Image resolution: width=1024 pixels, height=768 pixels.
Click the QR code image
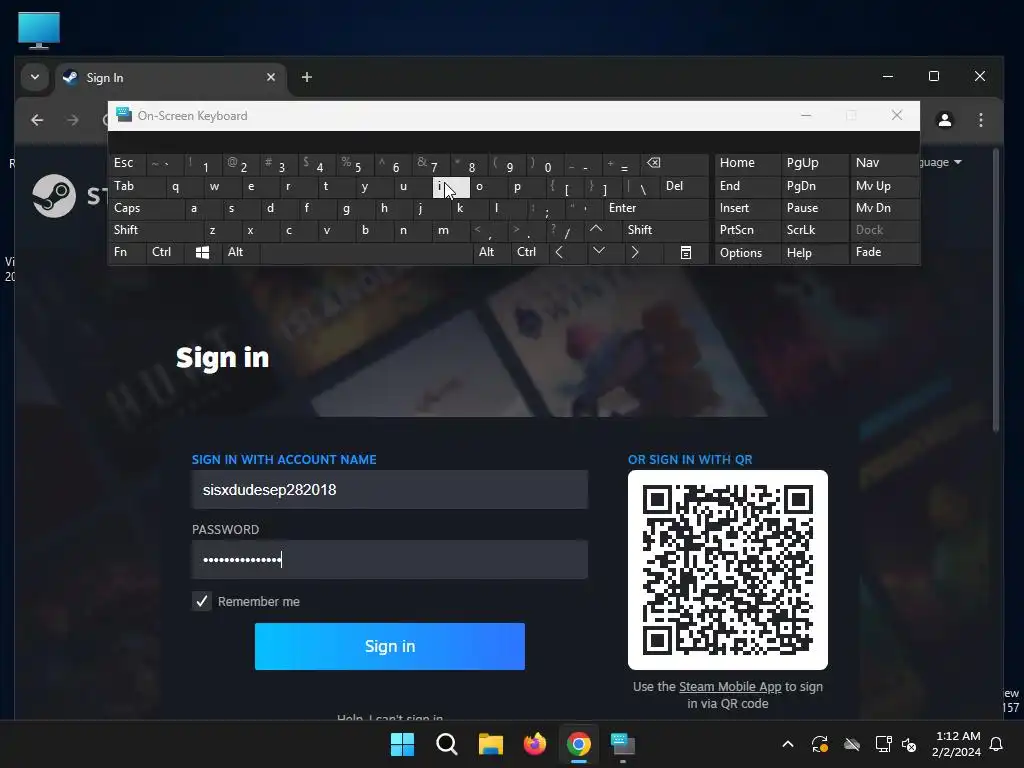point(728,570)
